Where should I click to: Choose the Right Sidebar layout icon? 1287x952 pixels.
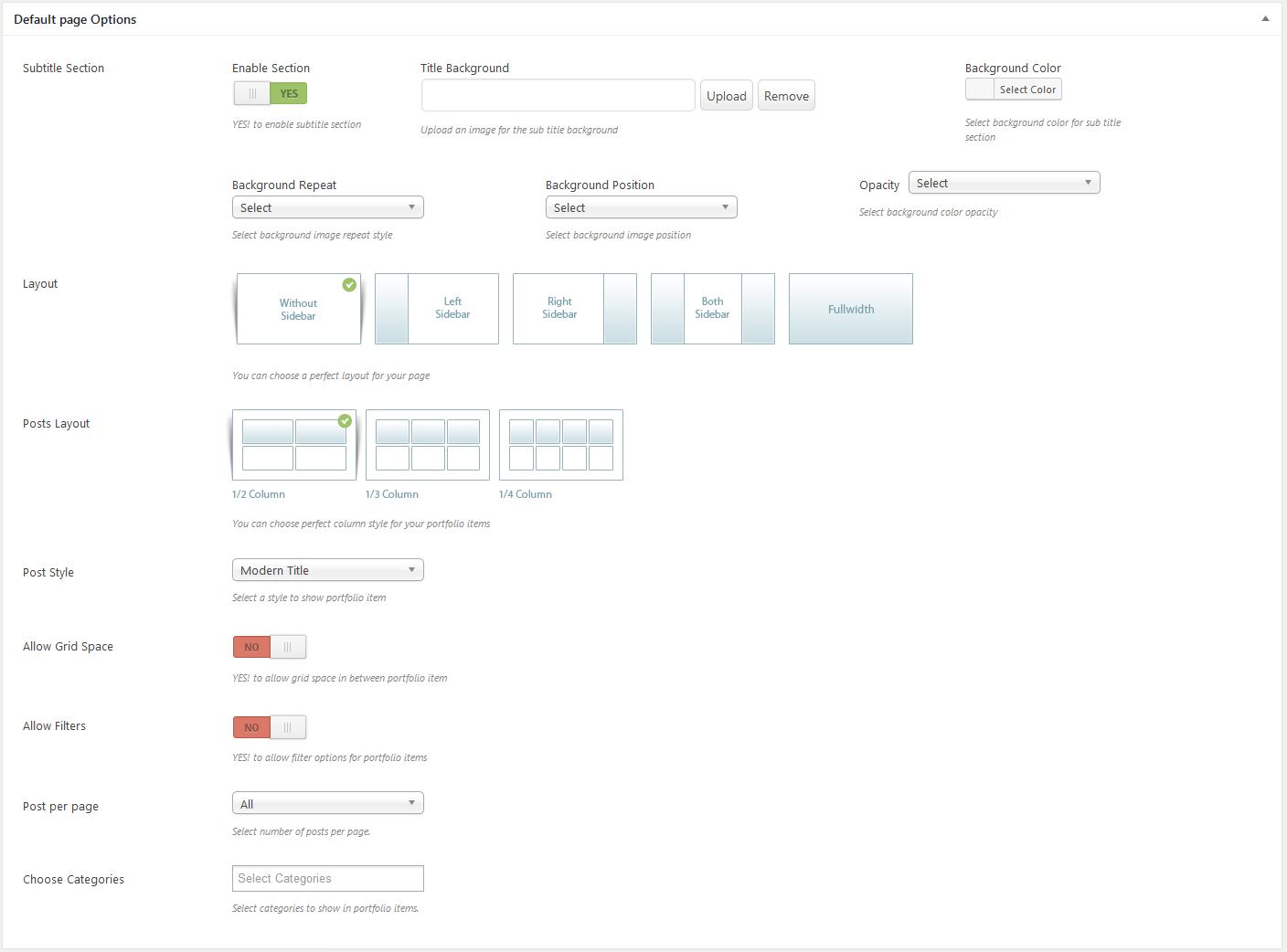(574, 309)
